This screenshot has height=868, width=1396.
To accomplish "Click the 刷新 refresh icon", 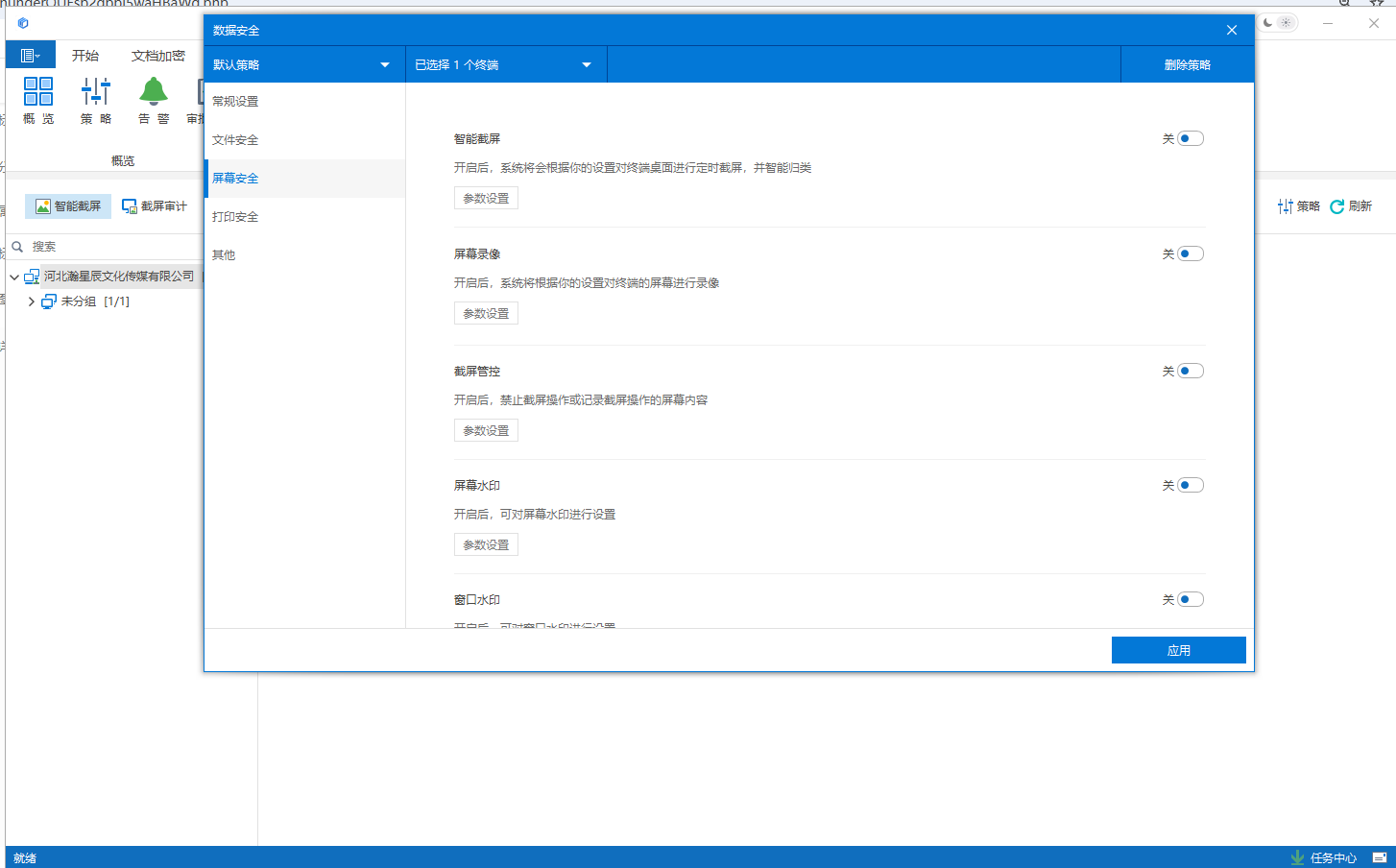I will 1337,206.
